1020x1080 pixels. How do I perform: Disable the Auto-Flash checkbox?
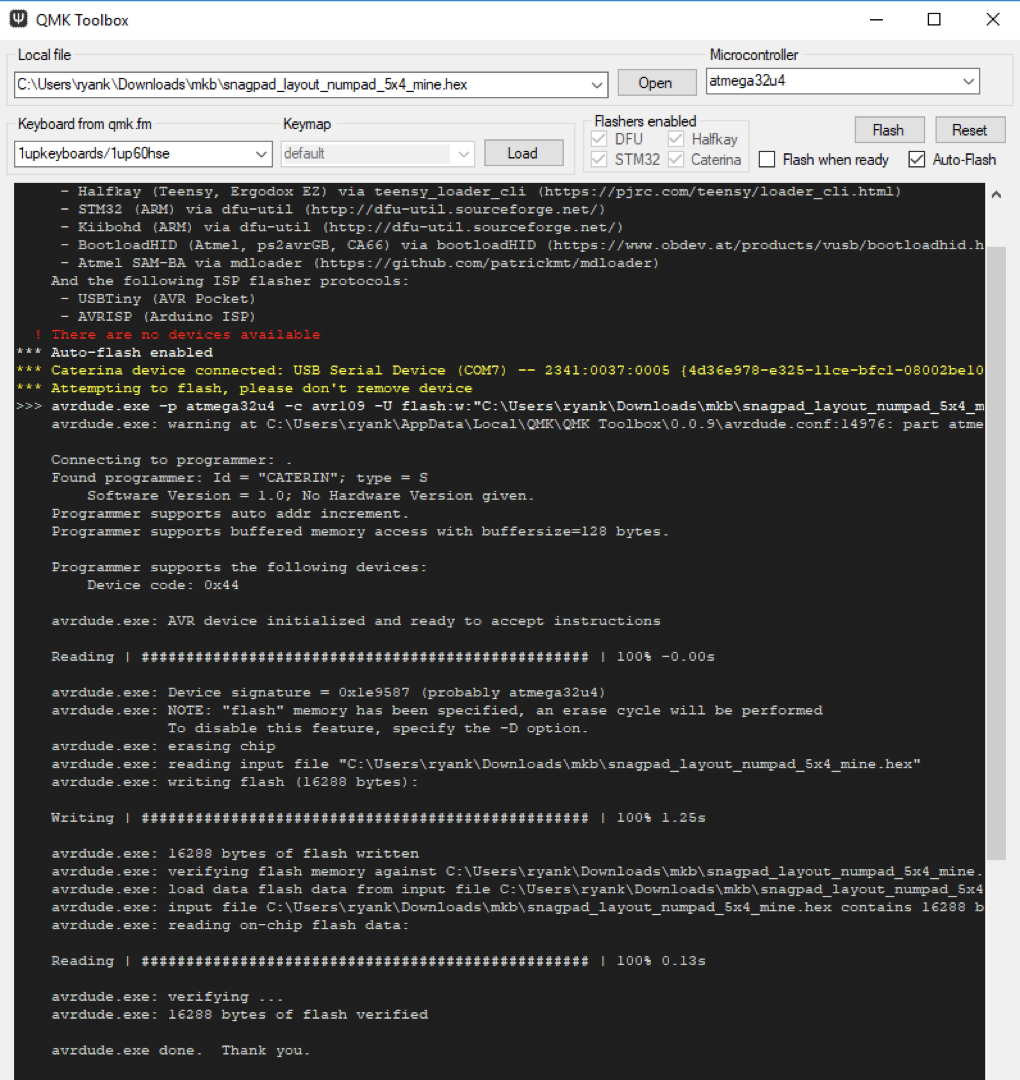(916, 160)
